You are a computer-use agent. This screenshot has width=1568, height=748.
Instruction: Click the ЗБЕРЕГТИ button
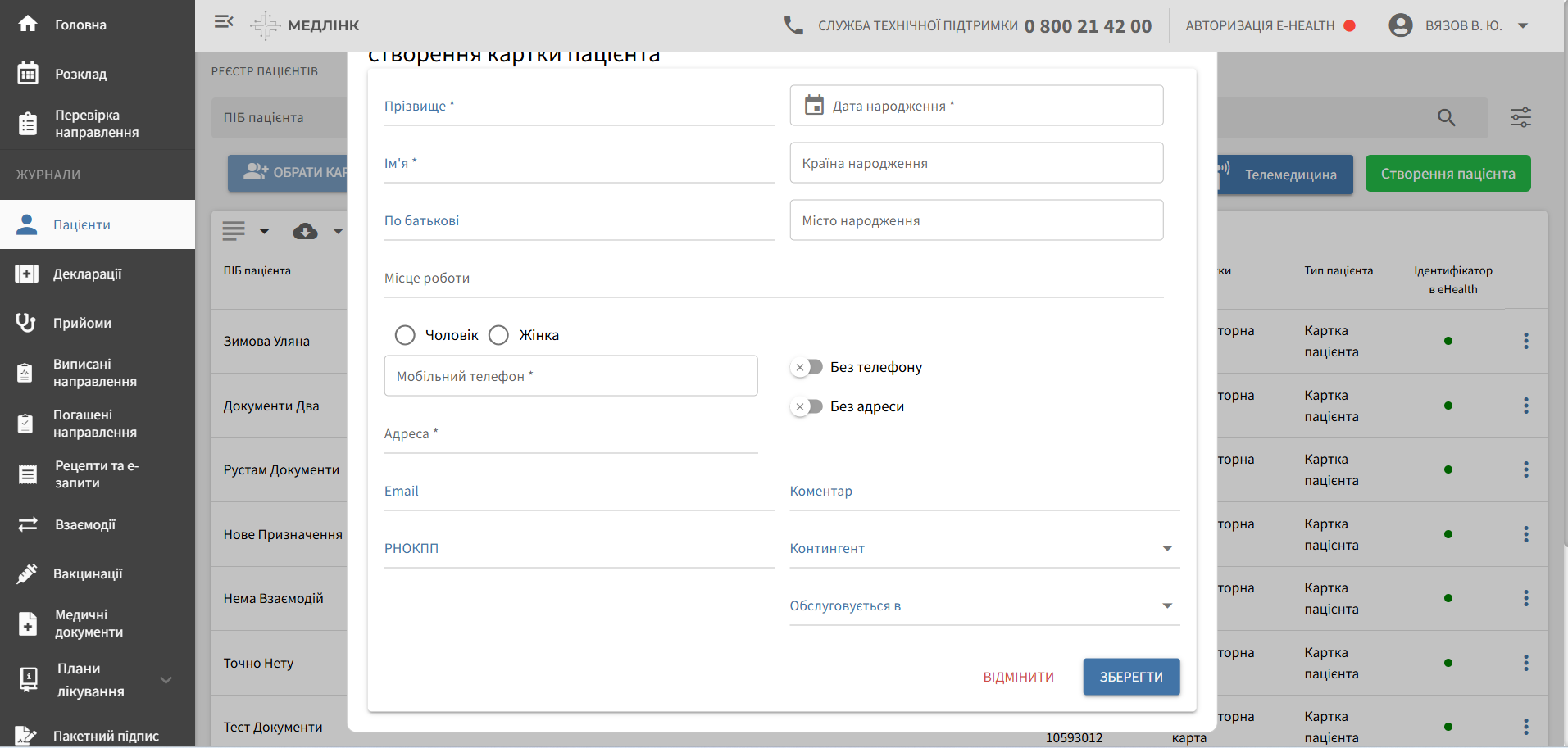click(x=1130, y=677)
